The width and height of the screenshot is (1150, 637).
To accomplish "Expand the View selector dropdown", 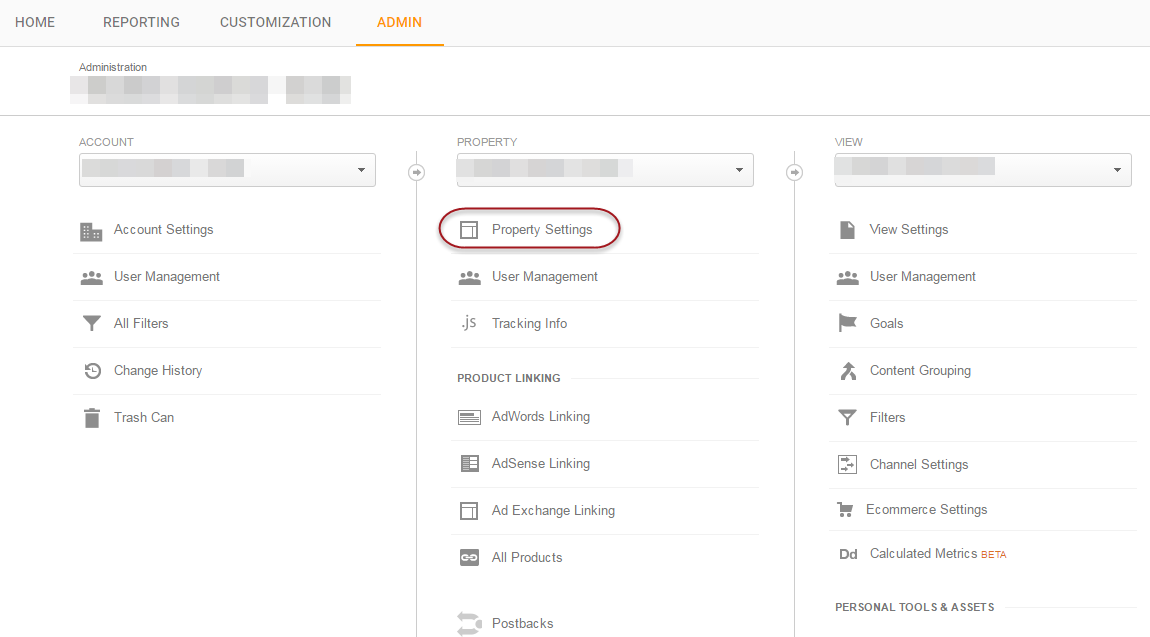I will (983, 170).
